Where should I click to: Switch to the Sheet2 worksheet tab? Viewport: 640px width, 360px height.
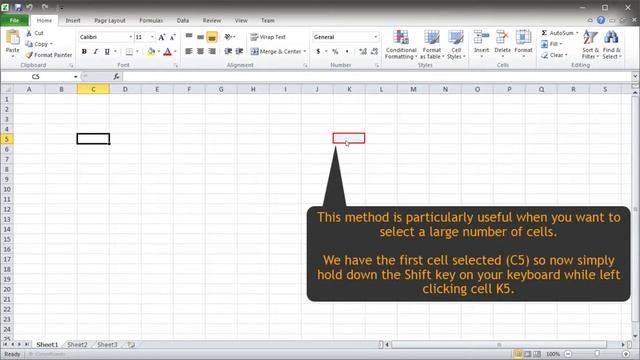pos(77,344)
